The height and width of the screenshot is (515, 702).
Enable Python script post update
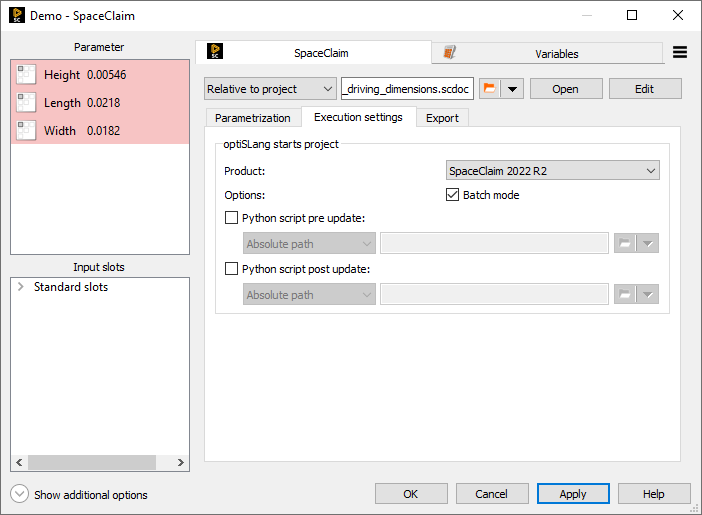pyautogui.click(x=231, y=269)
